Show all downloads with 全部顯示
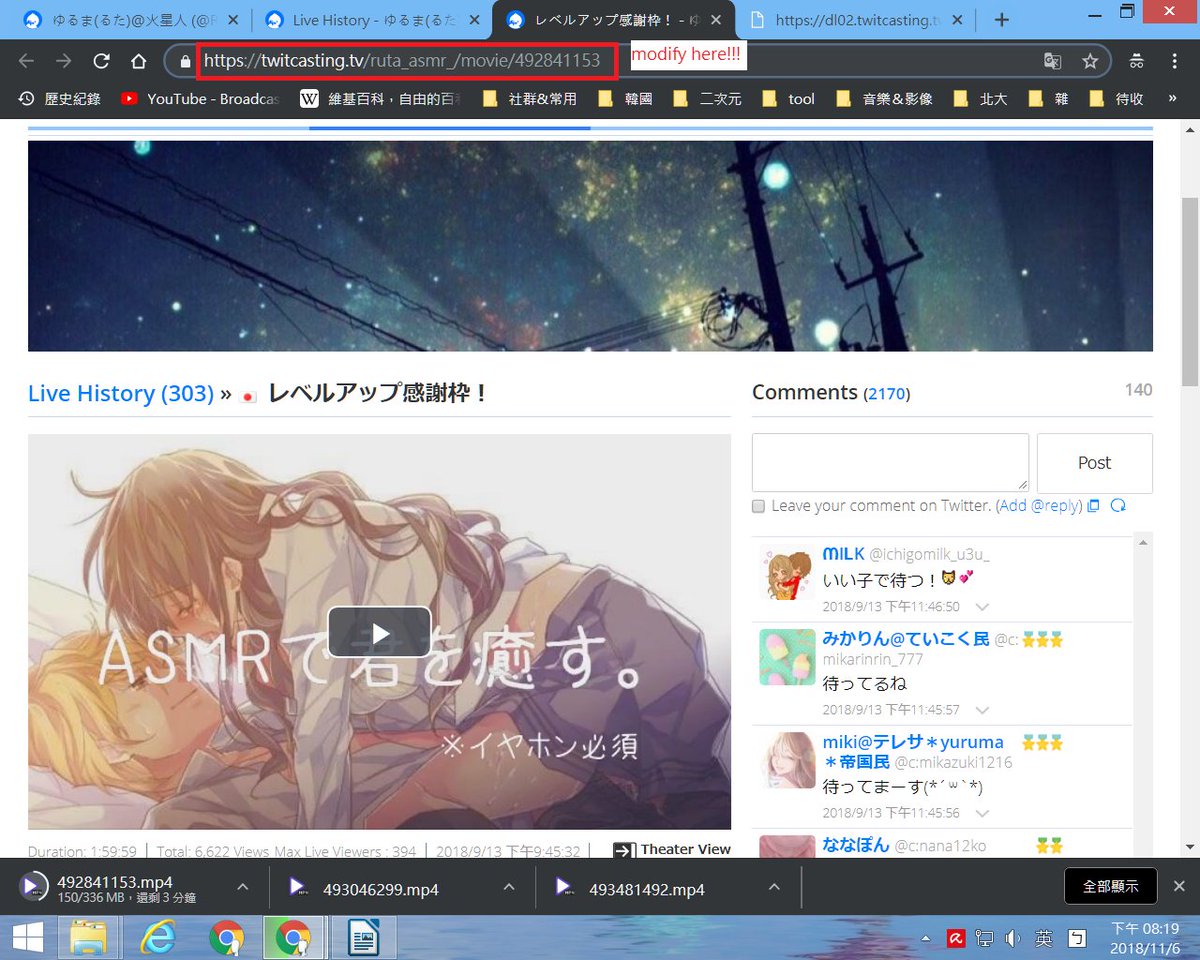 point(1111,887)
